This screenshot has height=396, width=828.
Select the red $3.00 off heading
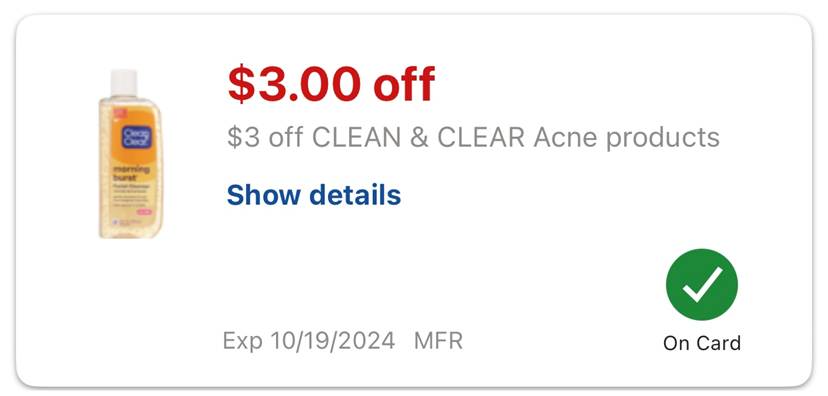[331, 84]
